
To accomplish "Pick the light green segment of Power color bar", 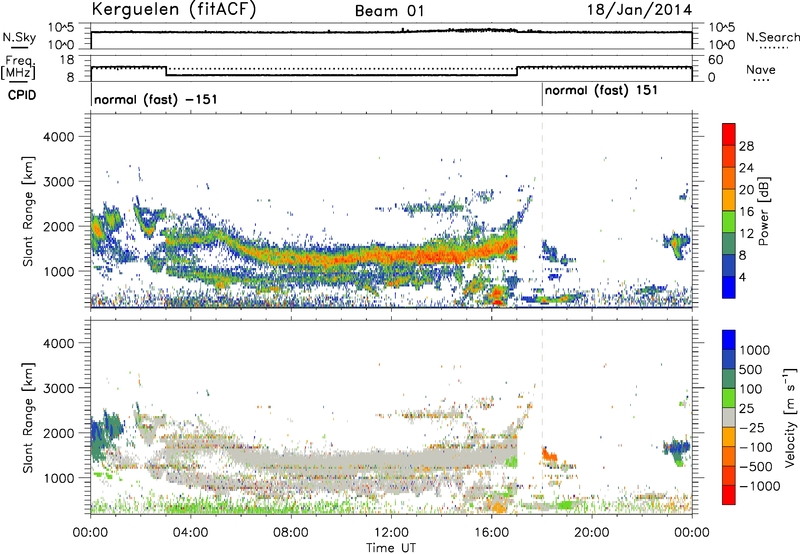I will 729,222.
